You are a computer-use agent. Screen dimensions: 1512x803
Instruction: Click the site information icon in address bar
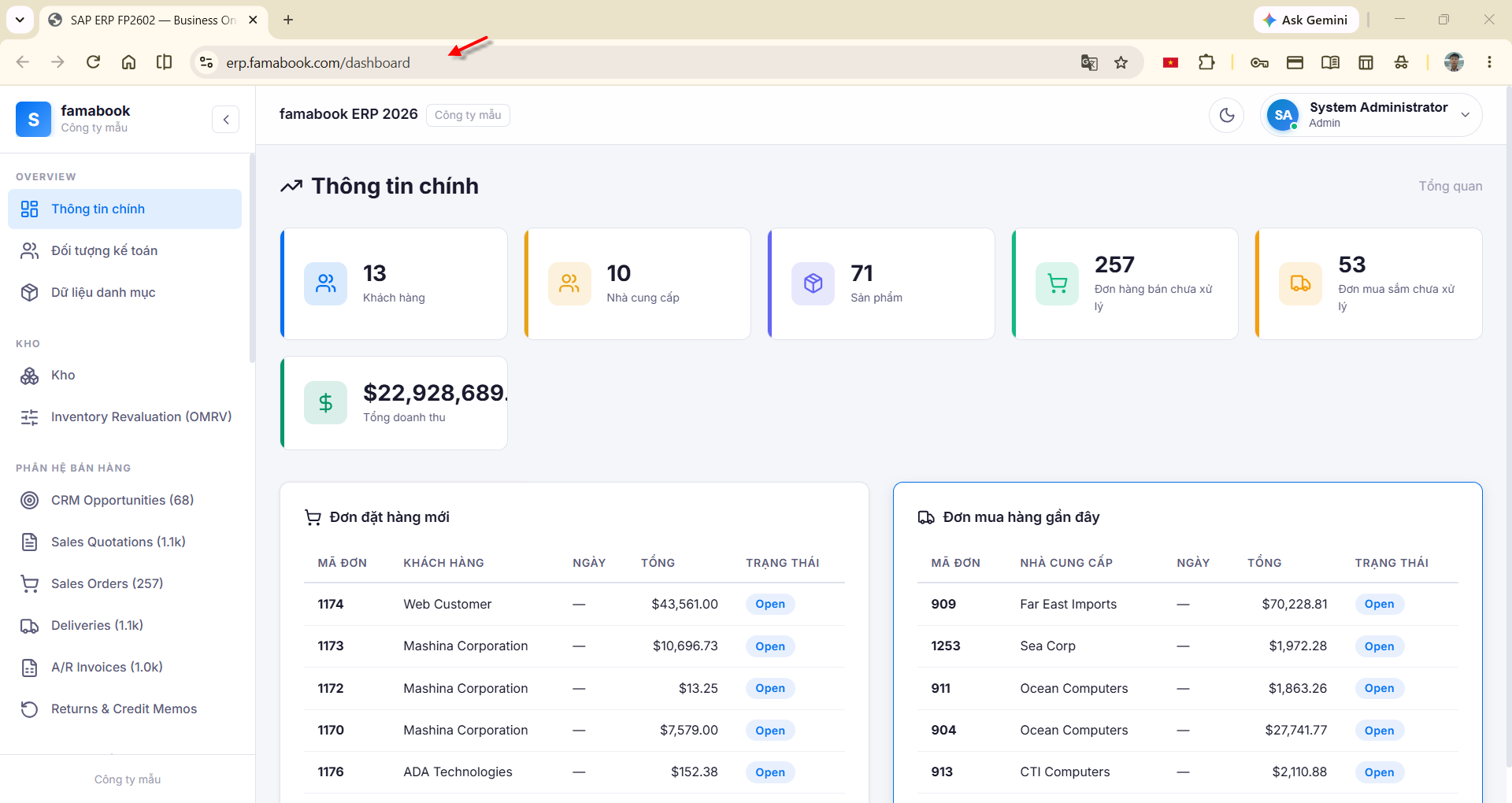[x=206, y=62]
